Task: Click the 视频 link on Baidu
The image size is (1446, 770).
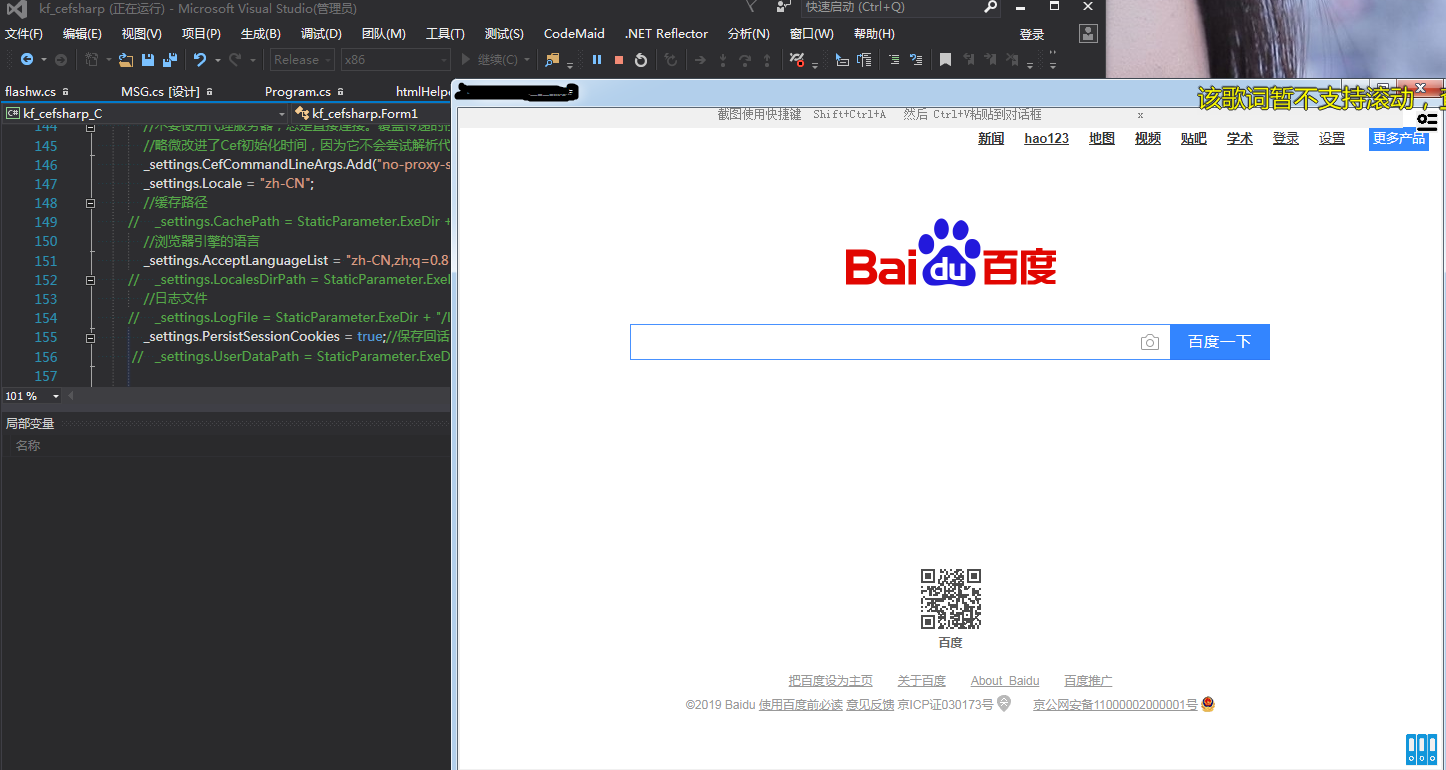Action: (1148, 139)
